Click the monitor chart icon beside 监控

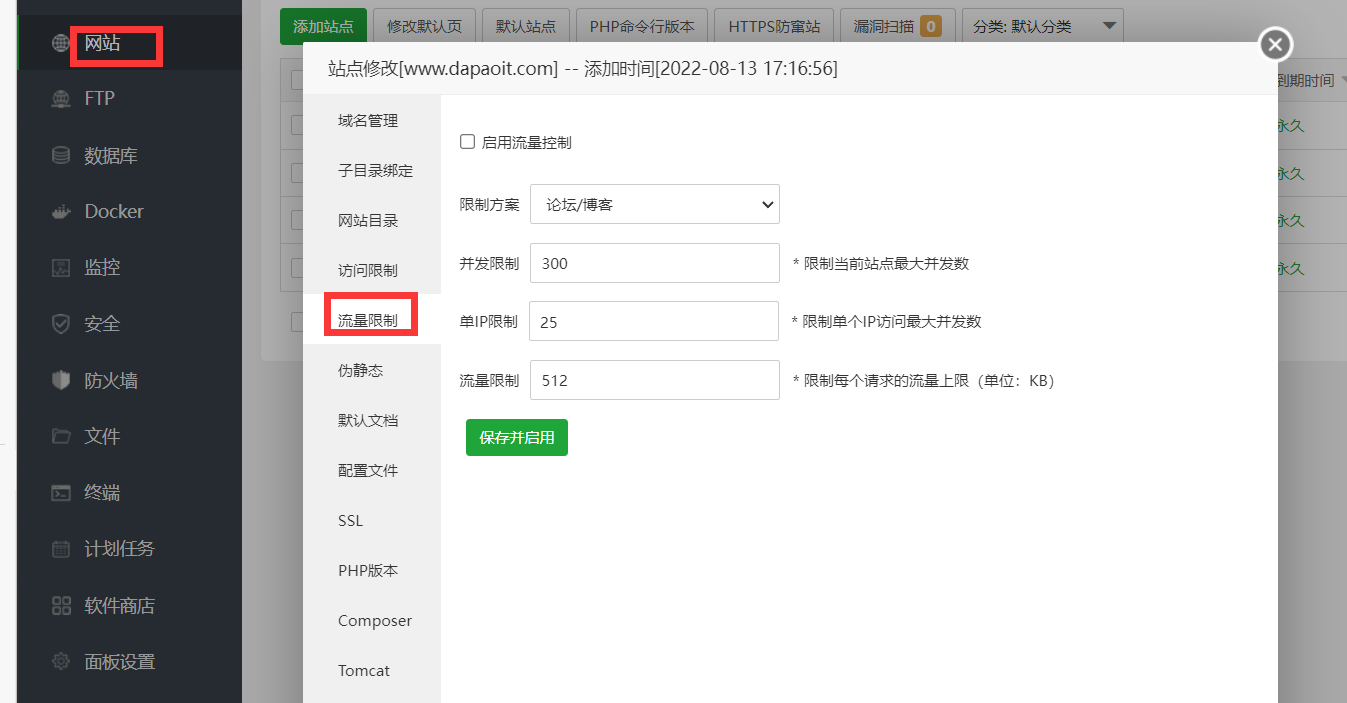pyautogui.click(x=61, y=268)
